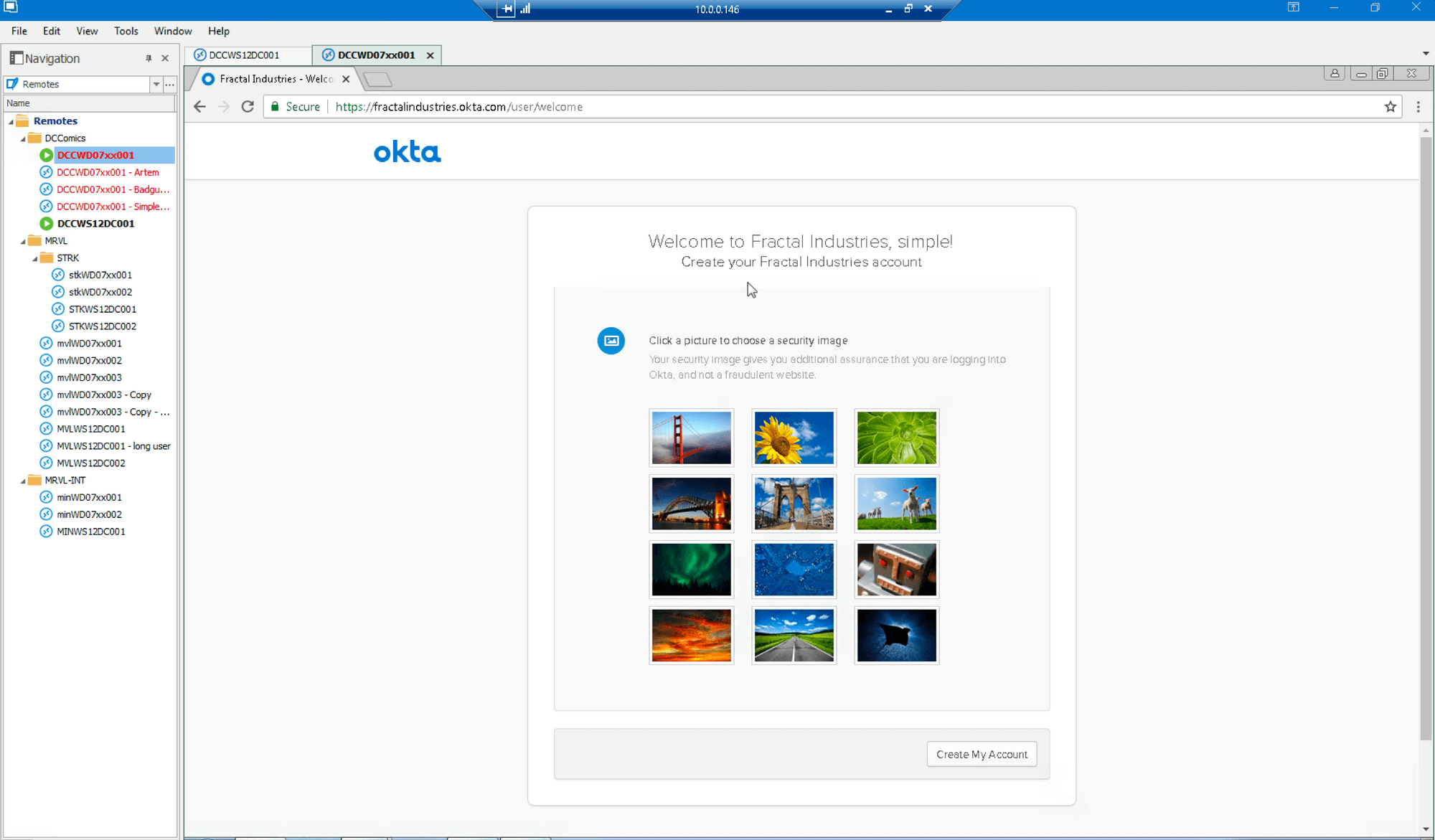Select the DCCWS12DC001 remote entry
The image size is (1435, 840).
(95, 223)
